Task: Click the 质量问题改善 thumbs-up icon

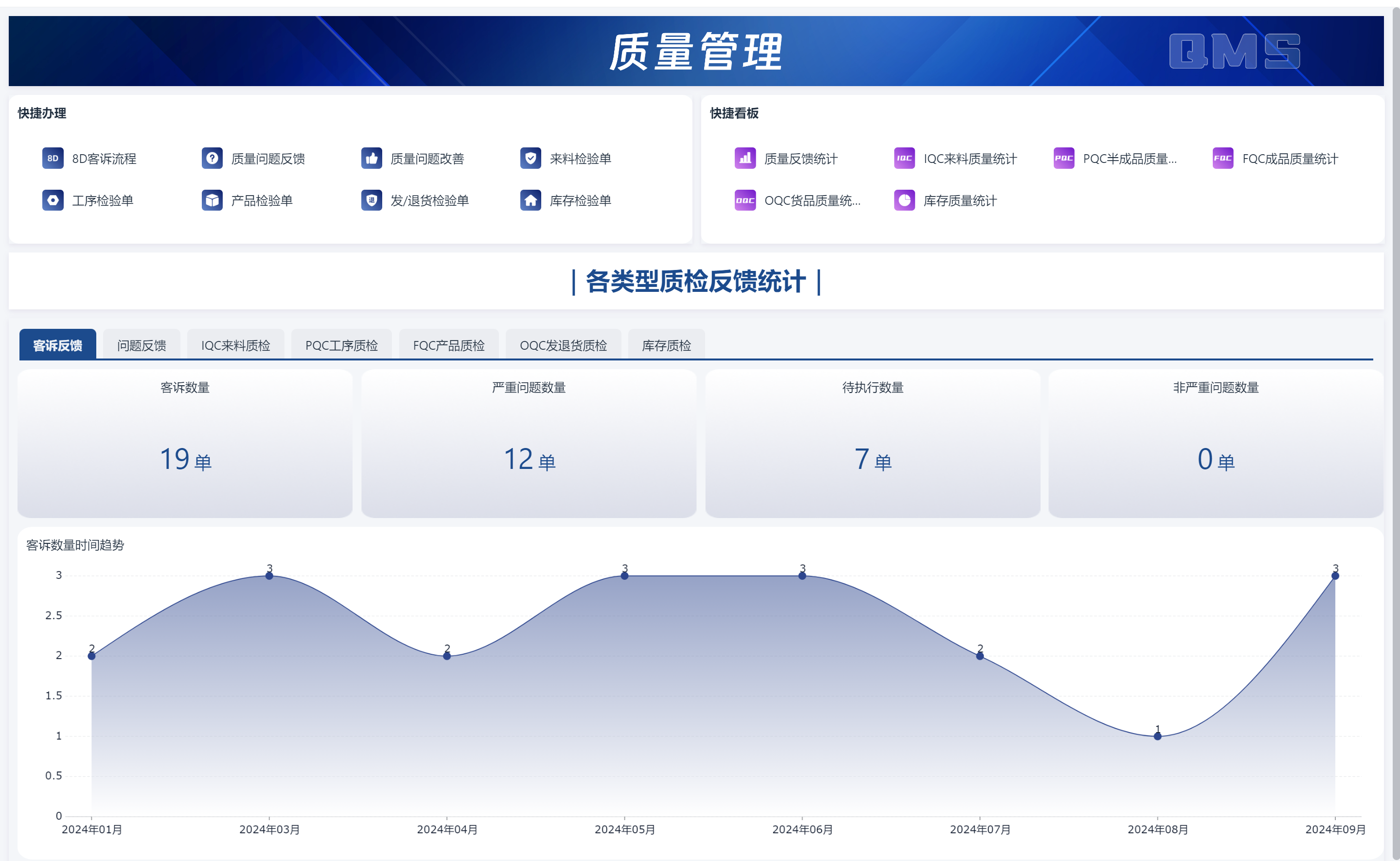Action: click(372, 158)
